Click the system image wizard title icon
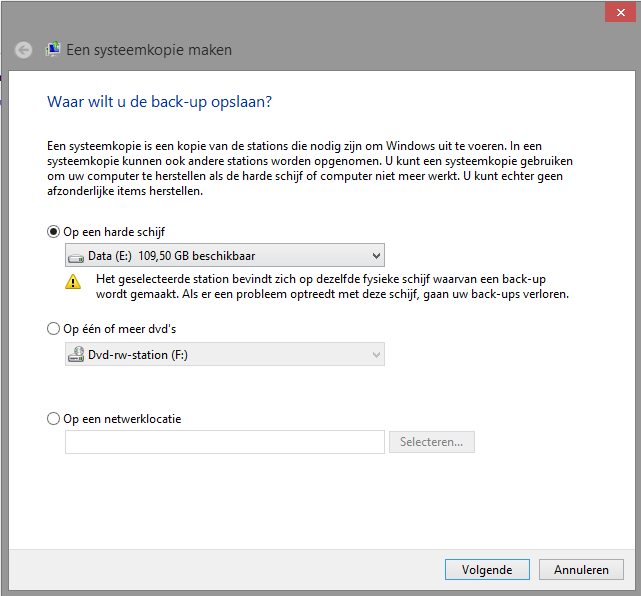Image resolution: width=641 pixels, height=596 pixels. click(53, 49)
